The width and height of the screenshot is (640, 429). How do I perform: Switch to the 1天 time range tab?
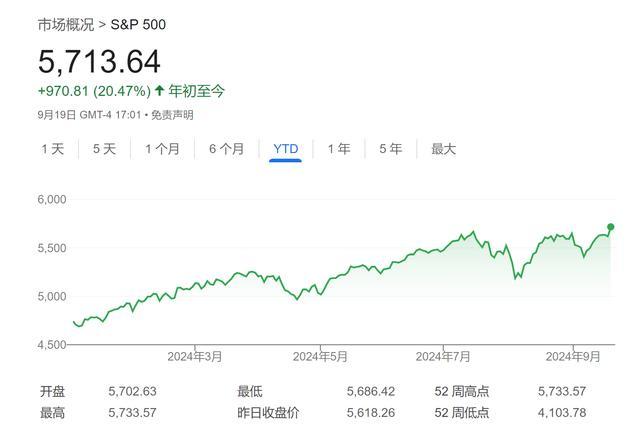tap(52, 149)
